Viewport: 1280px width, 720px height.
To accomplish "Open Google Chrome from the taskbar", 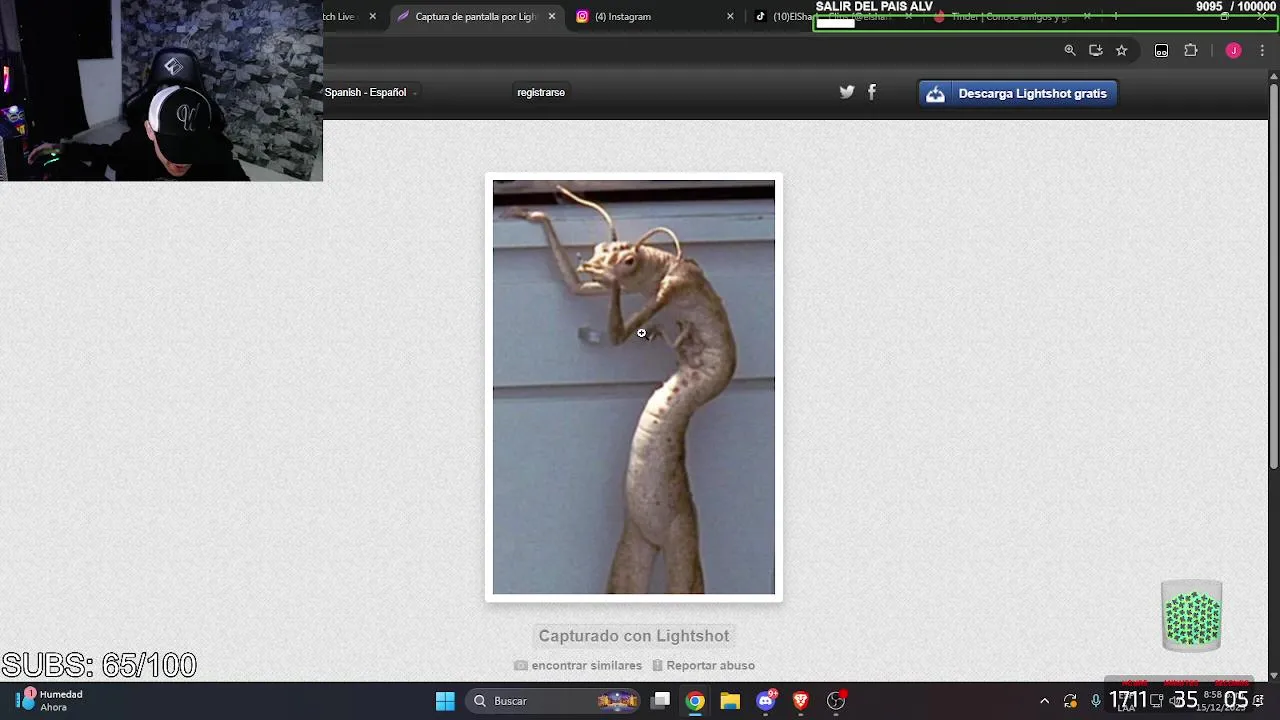I will [695, 701].
